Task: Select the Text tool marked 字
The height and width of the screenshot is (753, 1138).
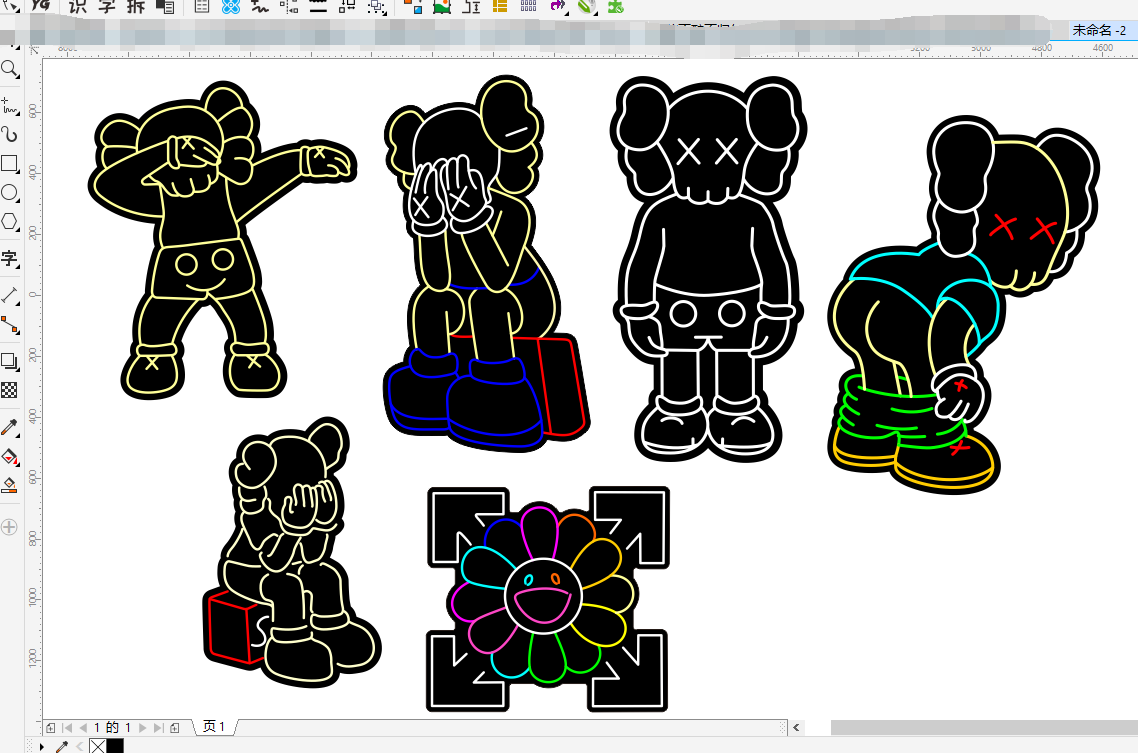Action: pyautogui.click(x=9, y=258)
